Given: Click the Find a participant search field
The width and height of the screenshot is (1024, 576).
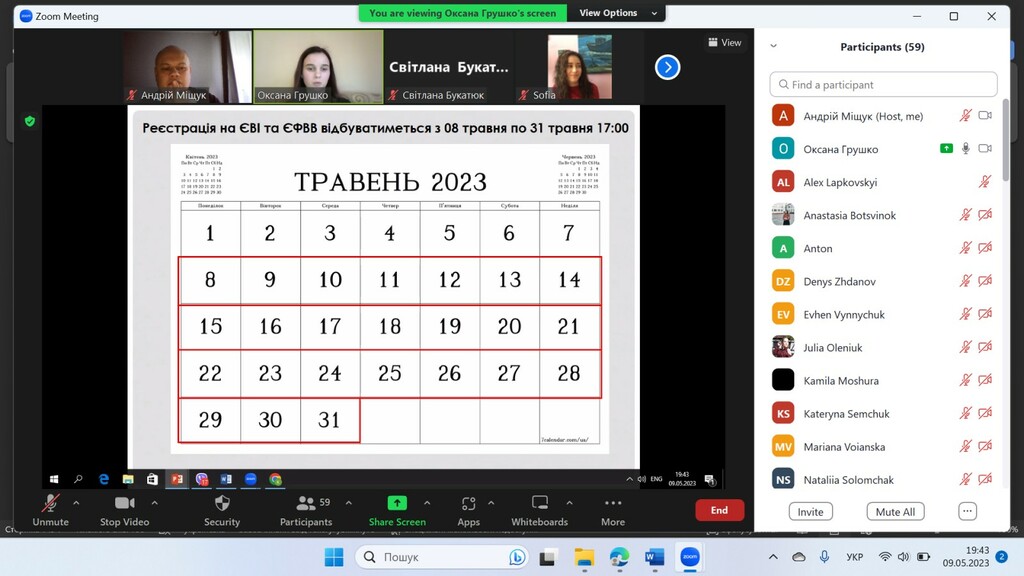Looking at the screenshot, I should tap(883, 85).
